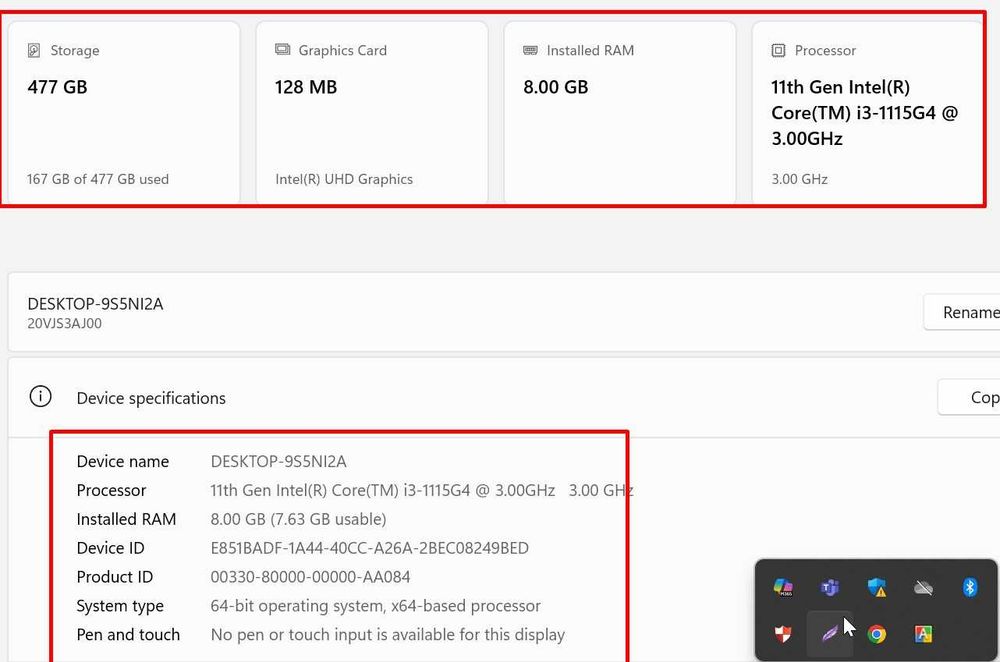Click the red McAfee shield icon
The width and height of the screenshot is (1000, 662).
(x=784, y=634)
